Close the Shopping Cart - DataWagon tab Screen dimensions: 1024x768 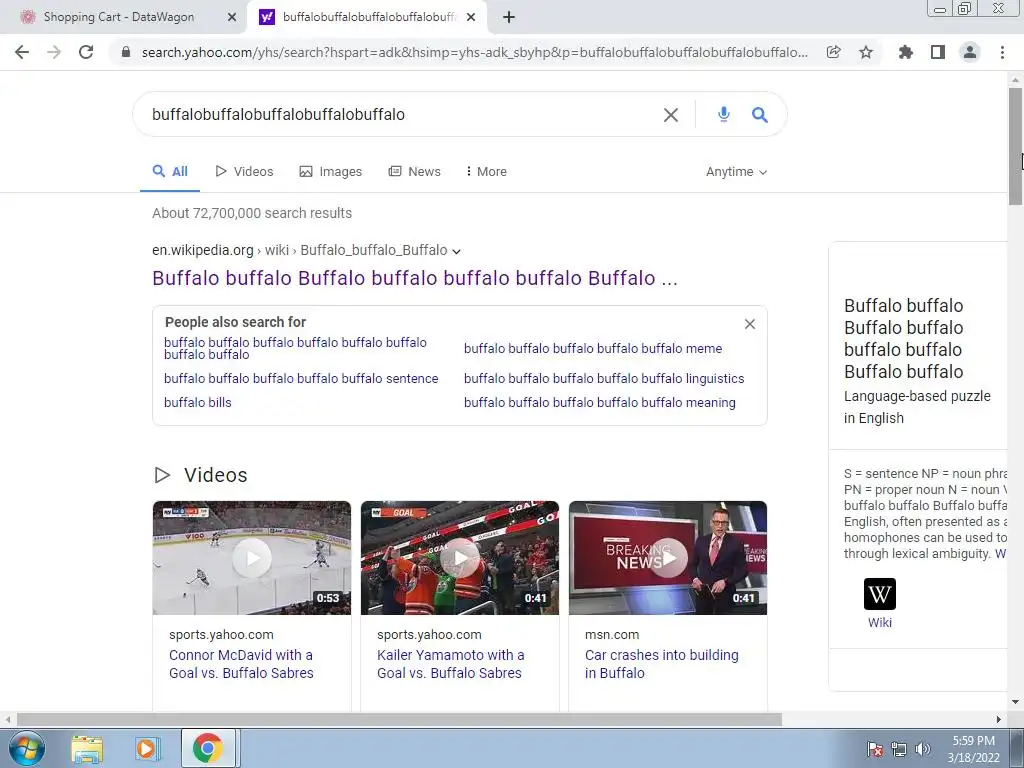[x=232, y=18]
